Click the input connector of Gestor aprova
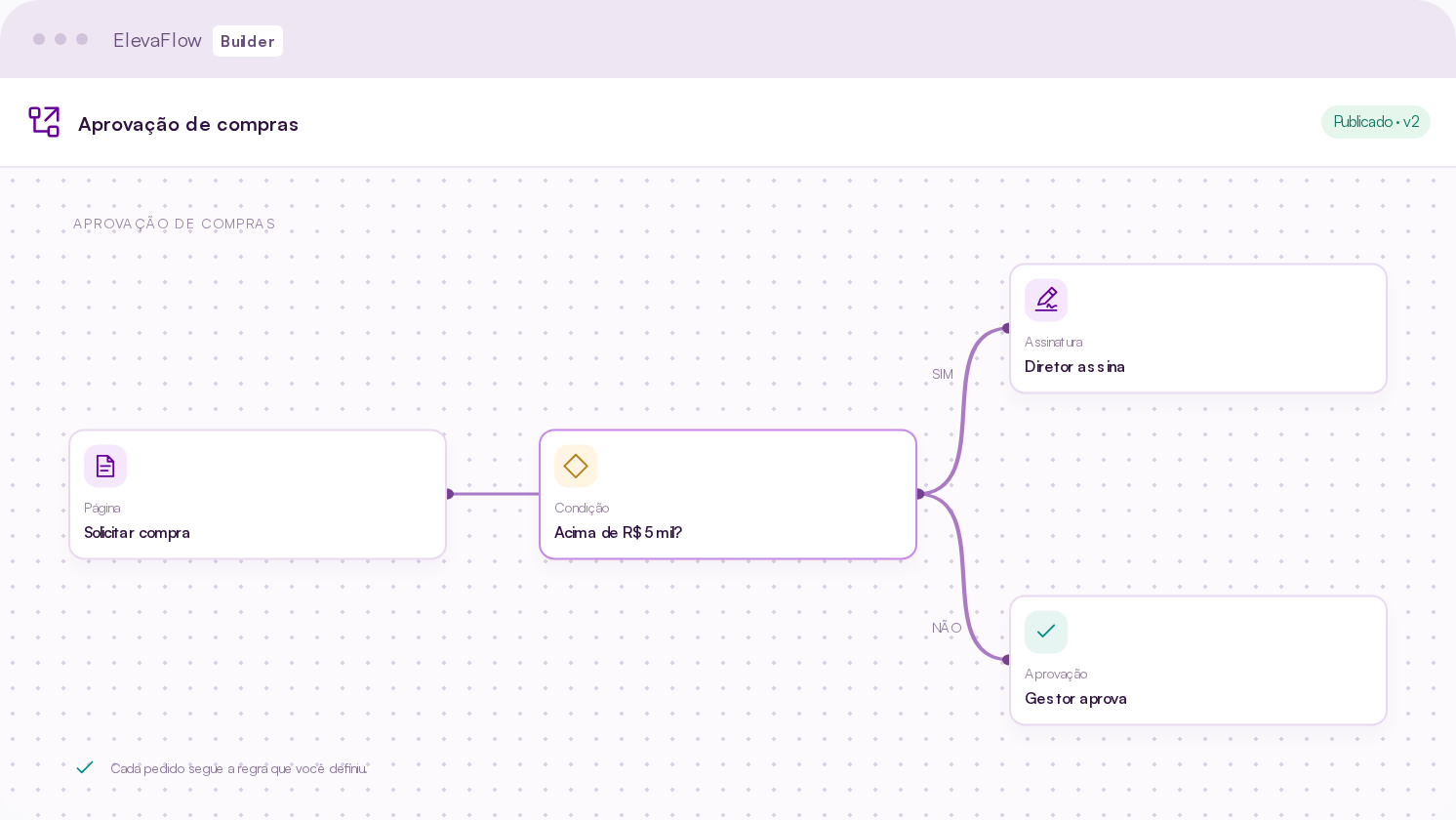The width and height of the screenshot is (1456, 820). click(x=1007, y=660)
